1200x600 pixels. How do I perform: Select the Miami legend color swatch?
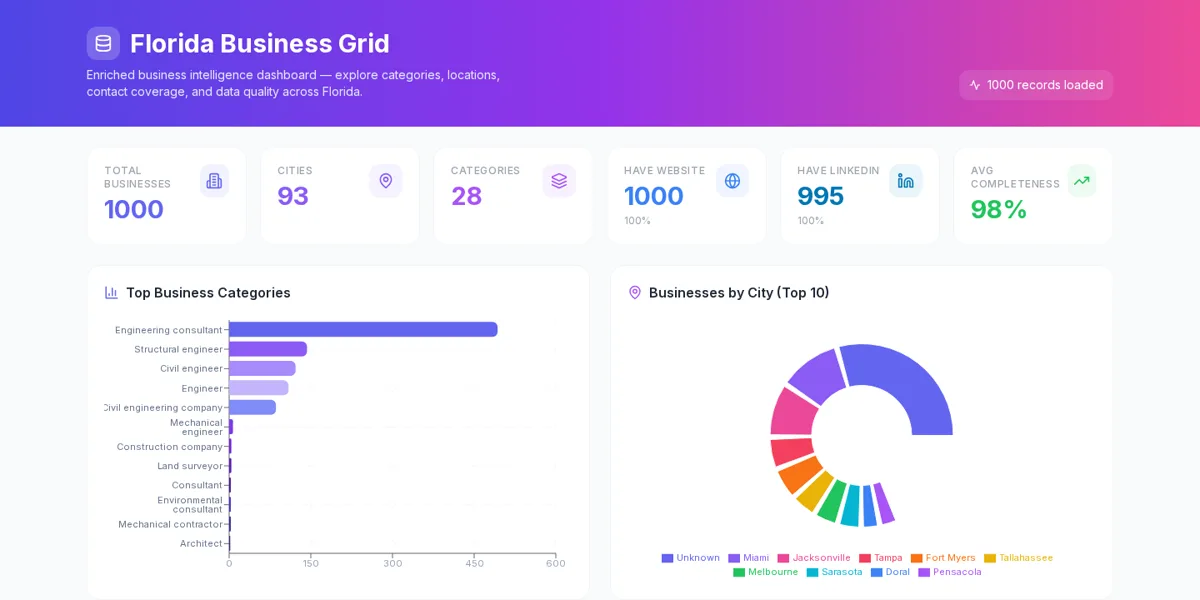tap(734, 558)
